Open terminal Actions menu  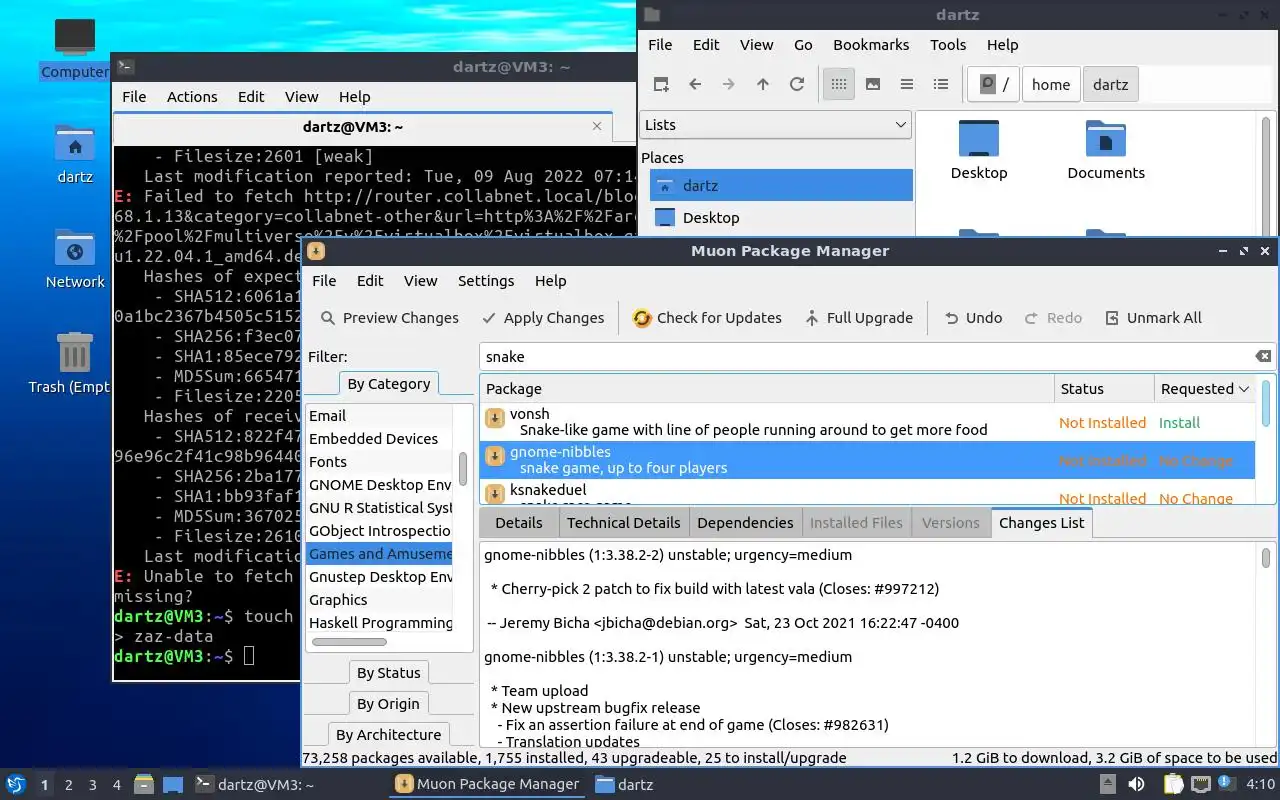(192, 97)
